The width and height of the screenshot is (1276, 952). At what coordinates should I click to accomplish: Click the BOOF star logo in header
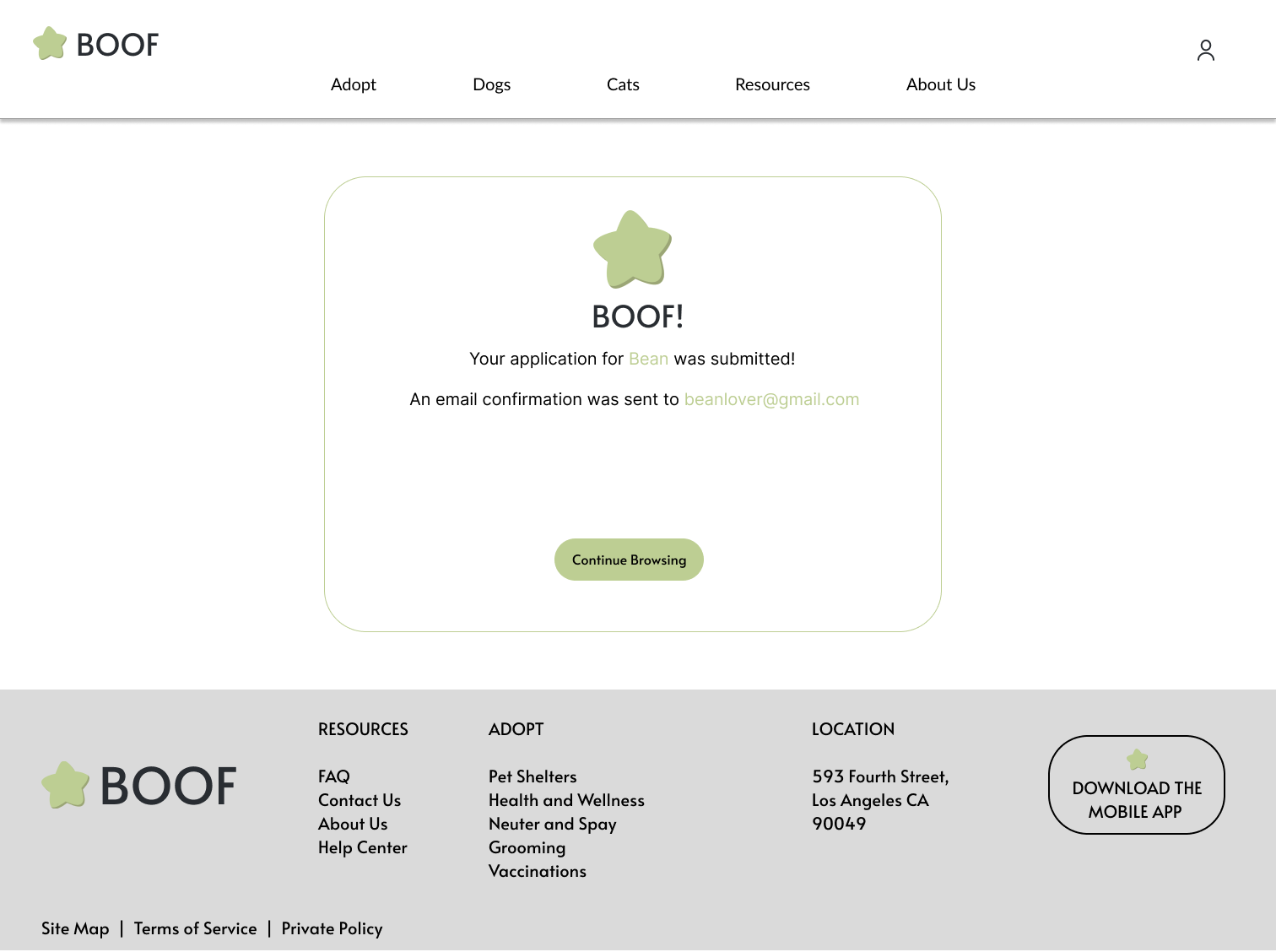[50, 43]
